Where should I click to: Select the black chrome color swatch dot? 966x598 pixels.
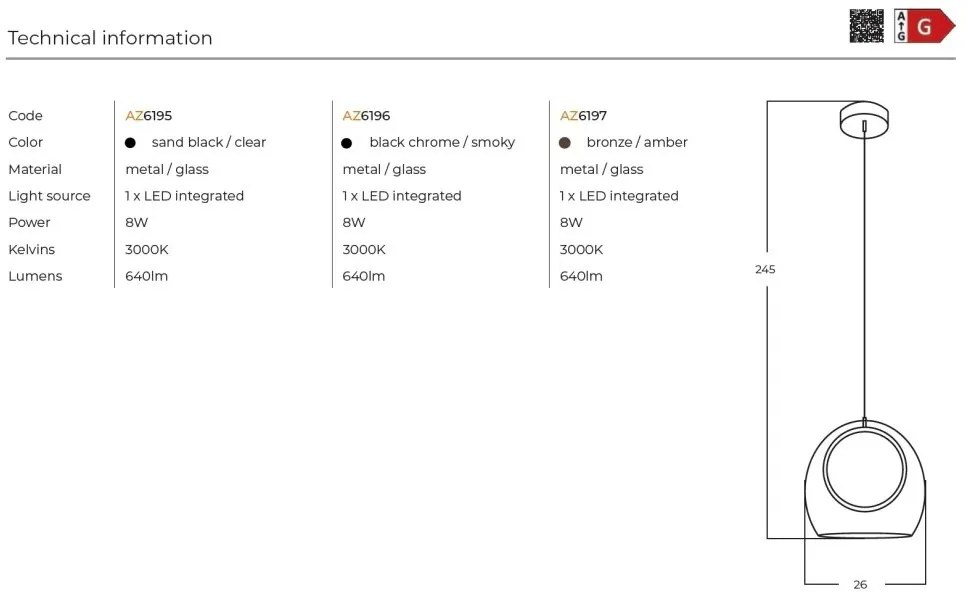(x=347, y=143)
